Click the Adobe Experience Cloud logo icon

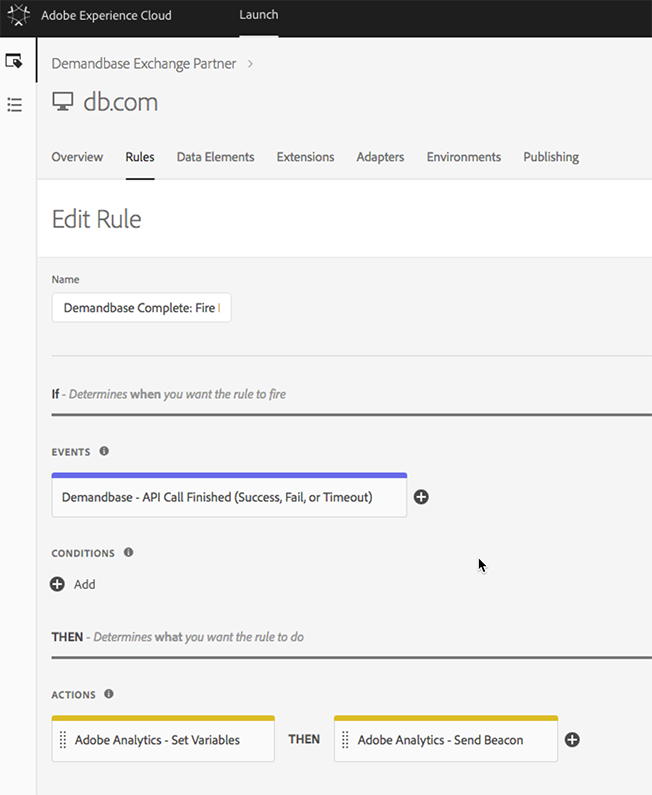coord(18,15)
